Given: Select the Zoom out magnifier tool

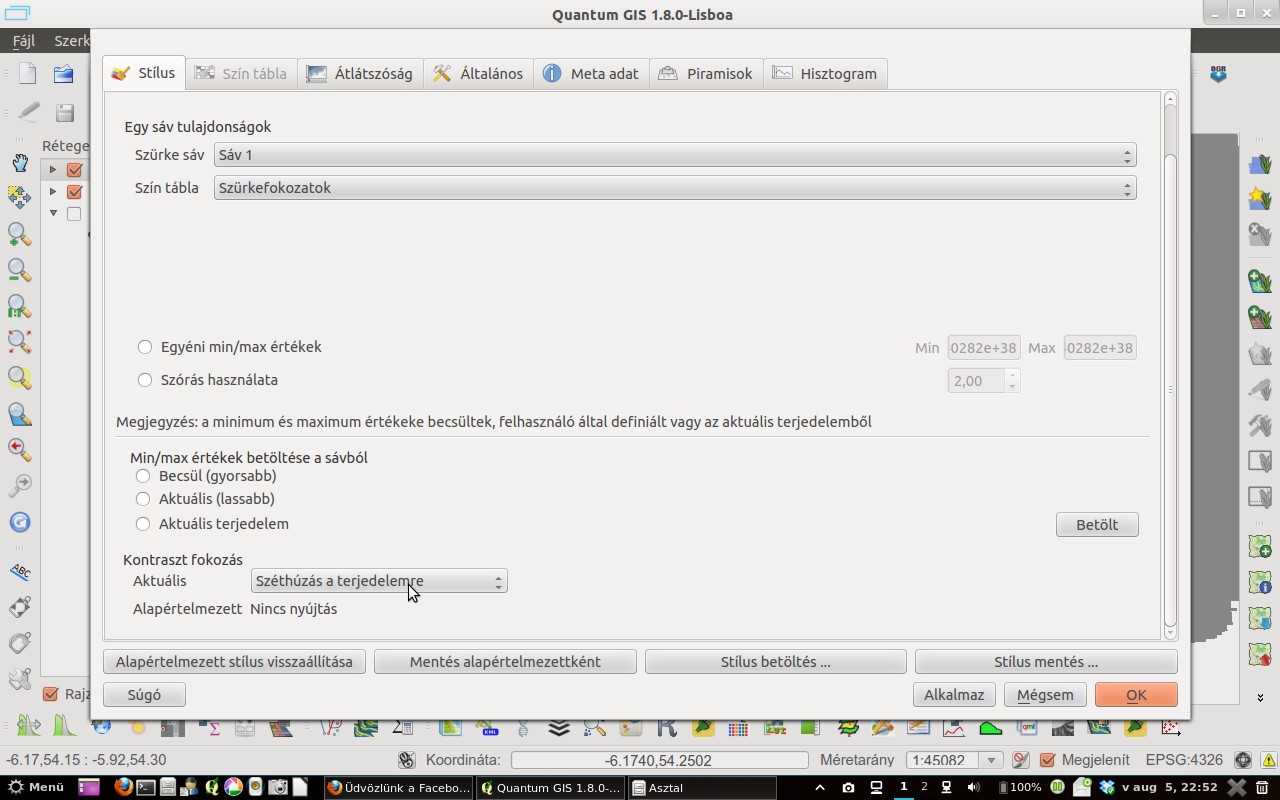Looking at the screenshot, I should pyautogui.click(x=19, y=270).
